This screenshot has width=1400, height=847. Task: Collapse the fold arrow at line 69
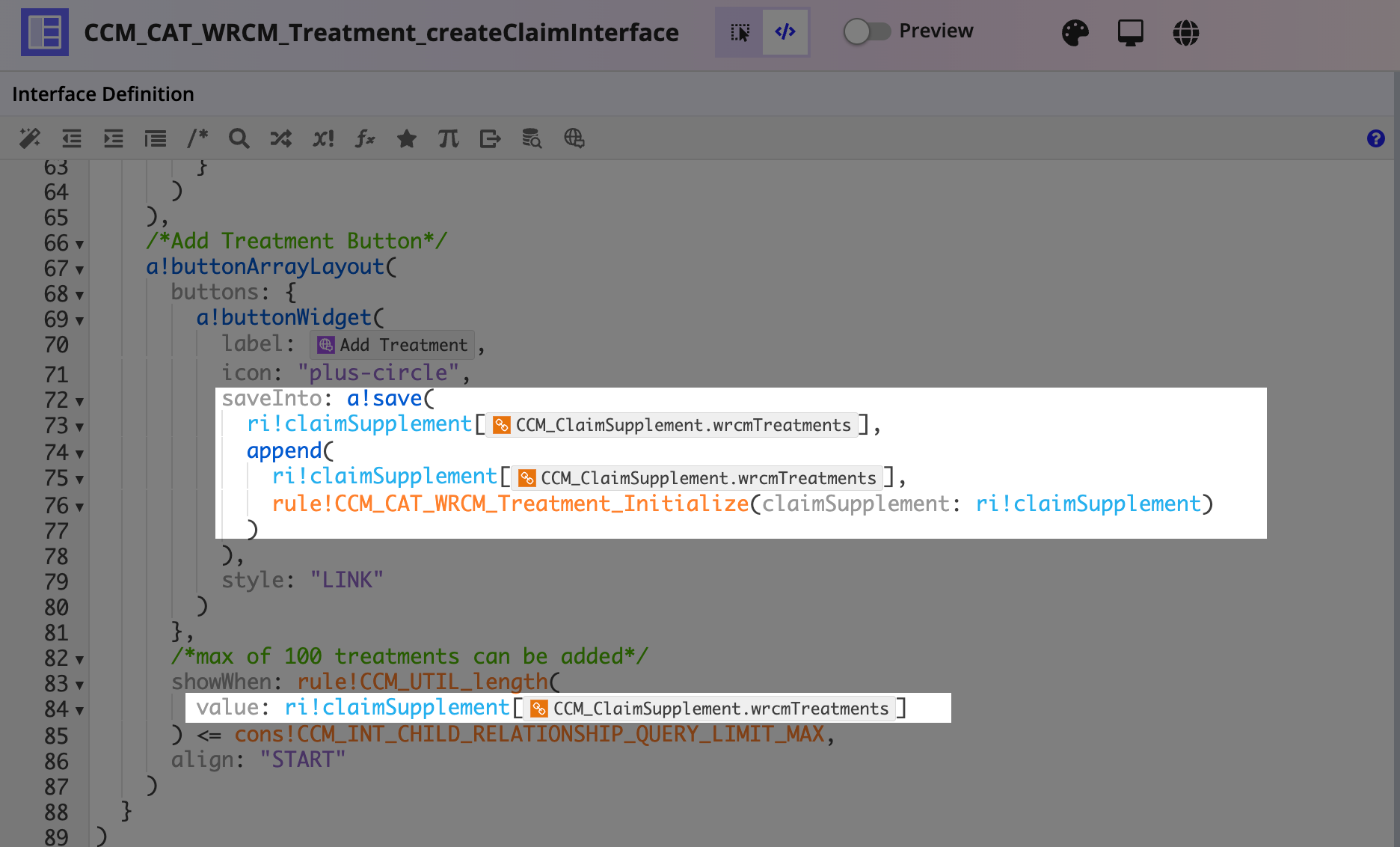[79, 321]
